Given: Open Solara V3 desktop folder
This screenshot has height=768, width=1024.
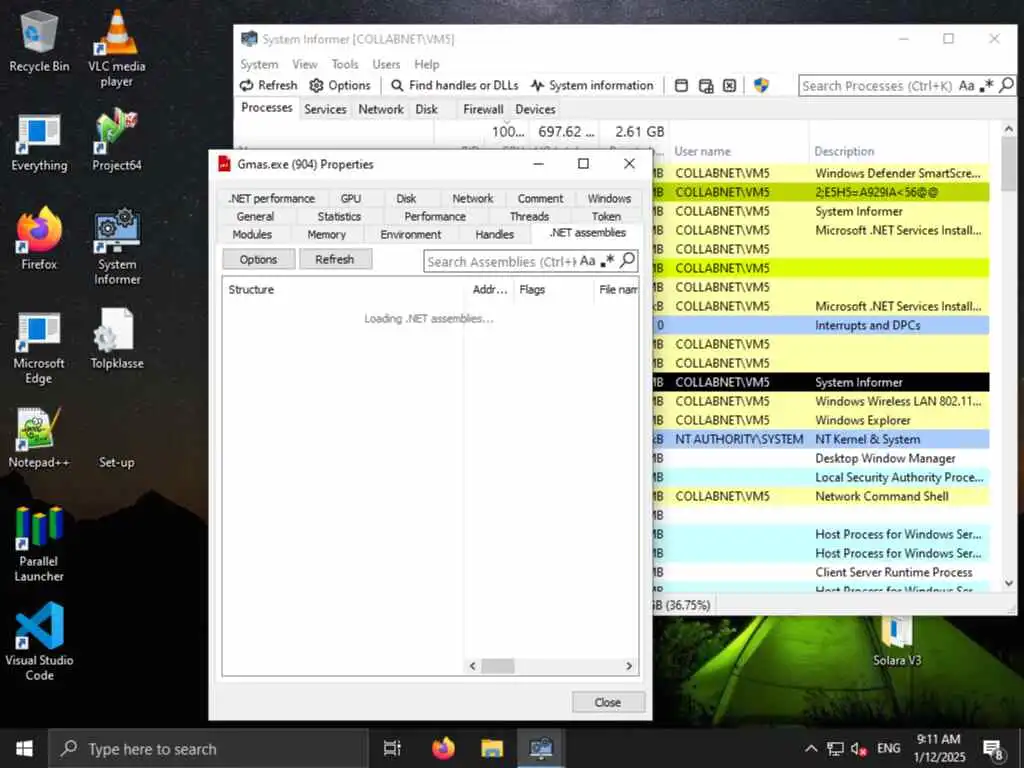Looking at the screenshot, I should pos(897,641).
